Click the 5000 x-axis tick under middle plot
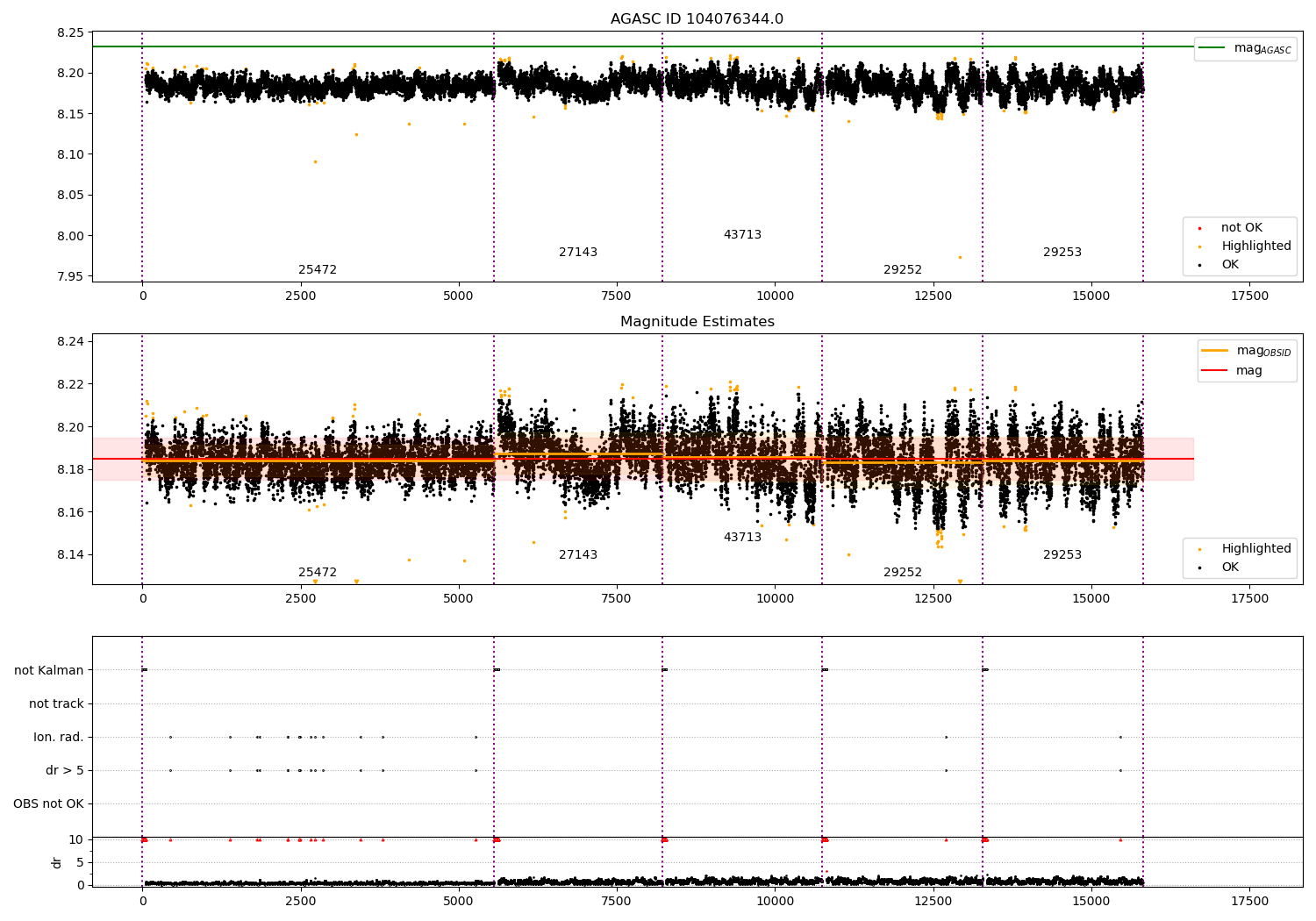 [x=459, y=599]
